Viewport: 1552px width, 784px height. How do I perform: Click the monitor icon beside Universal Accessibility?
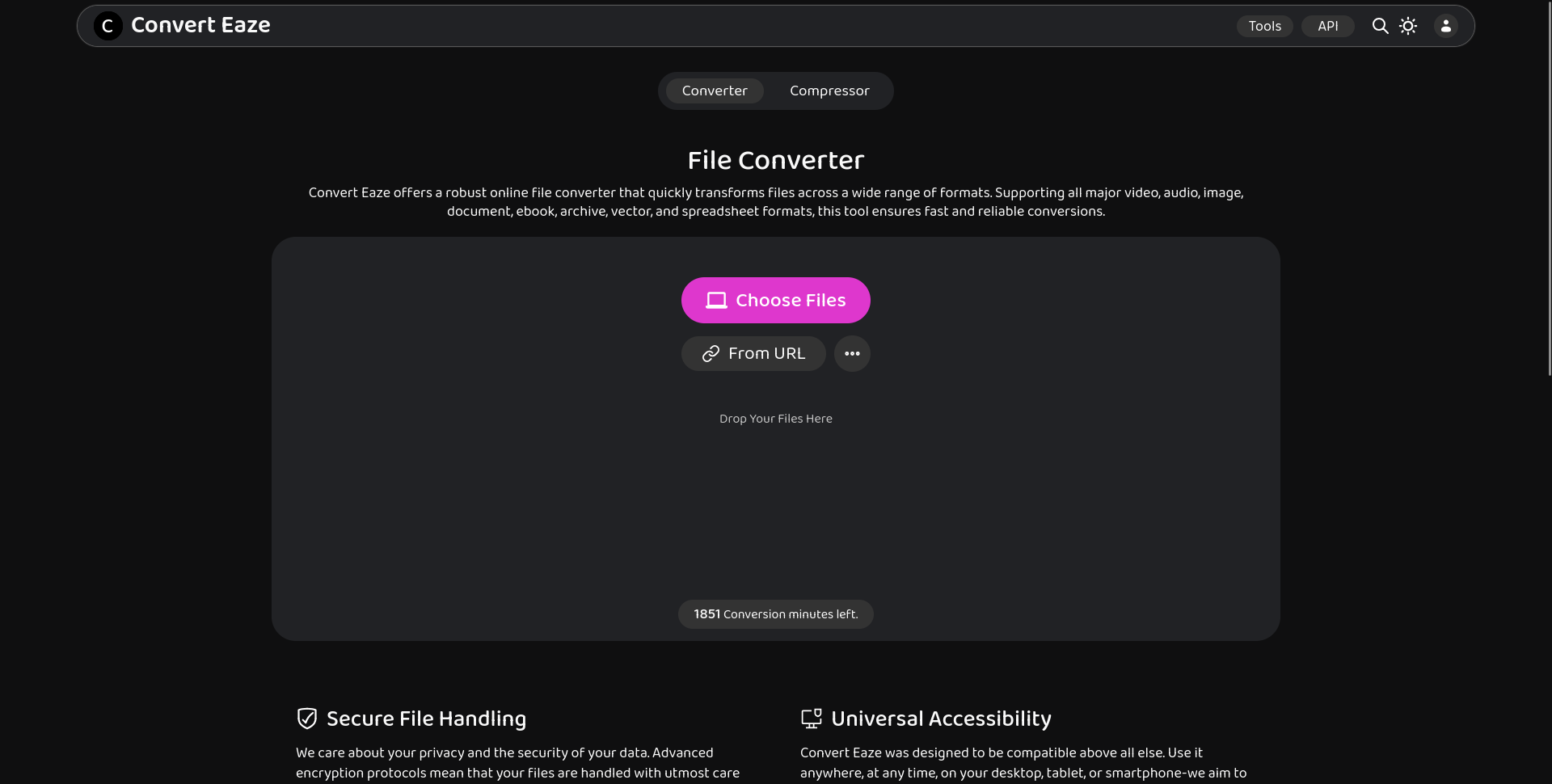pos(812,718)
